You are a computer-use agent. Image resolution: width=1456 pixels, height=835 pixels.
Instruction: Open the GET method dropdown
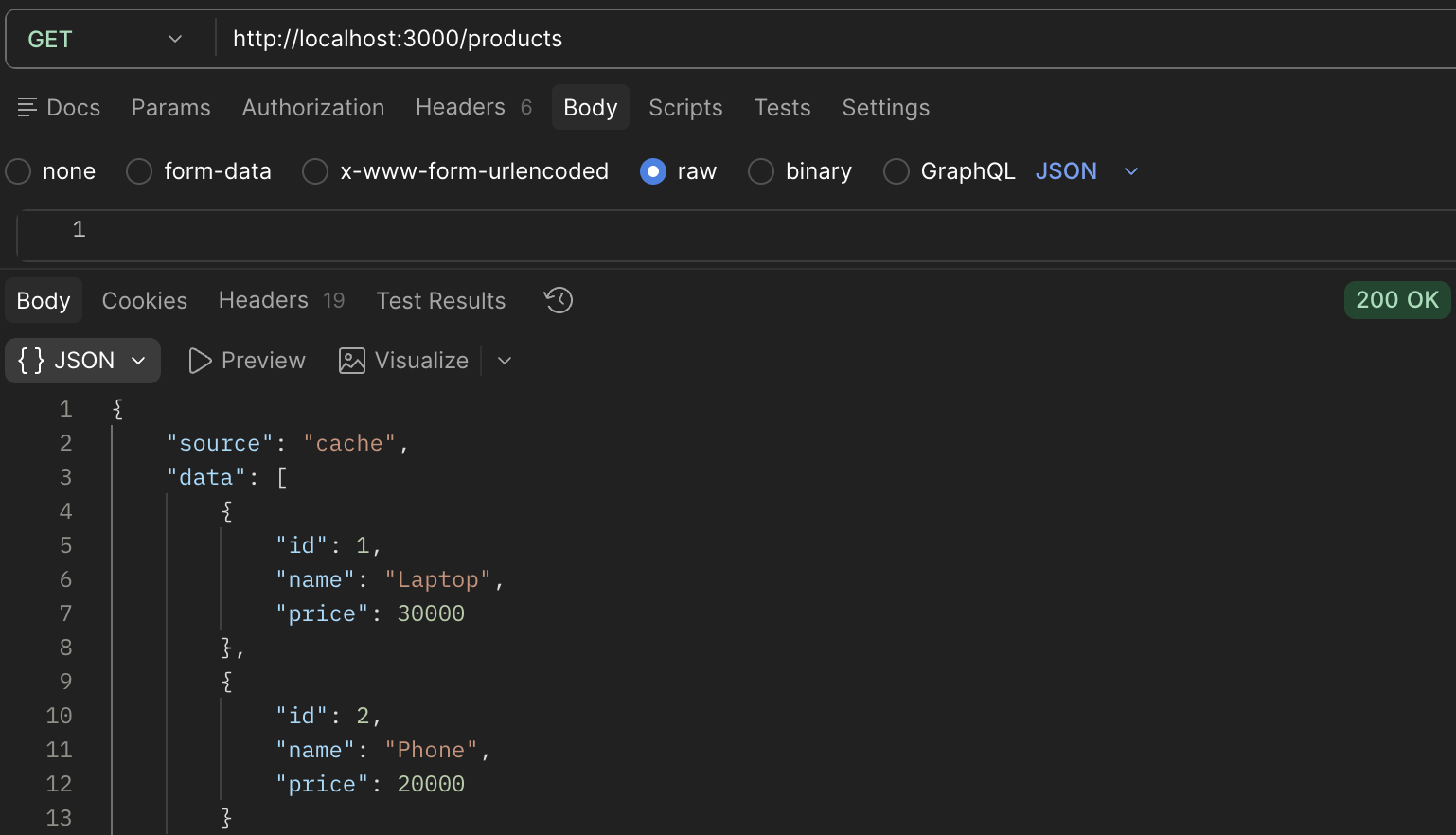tap(105, 39)
